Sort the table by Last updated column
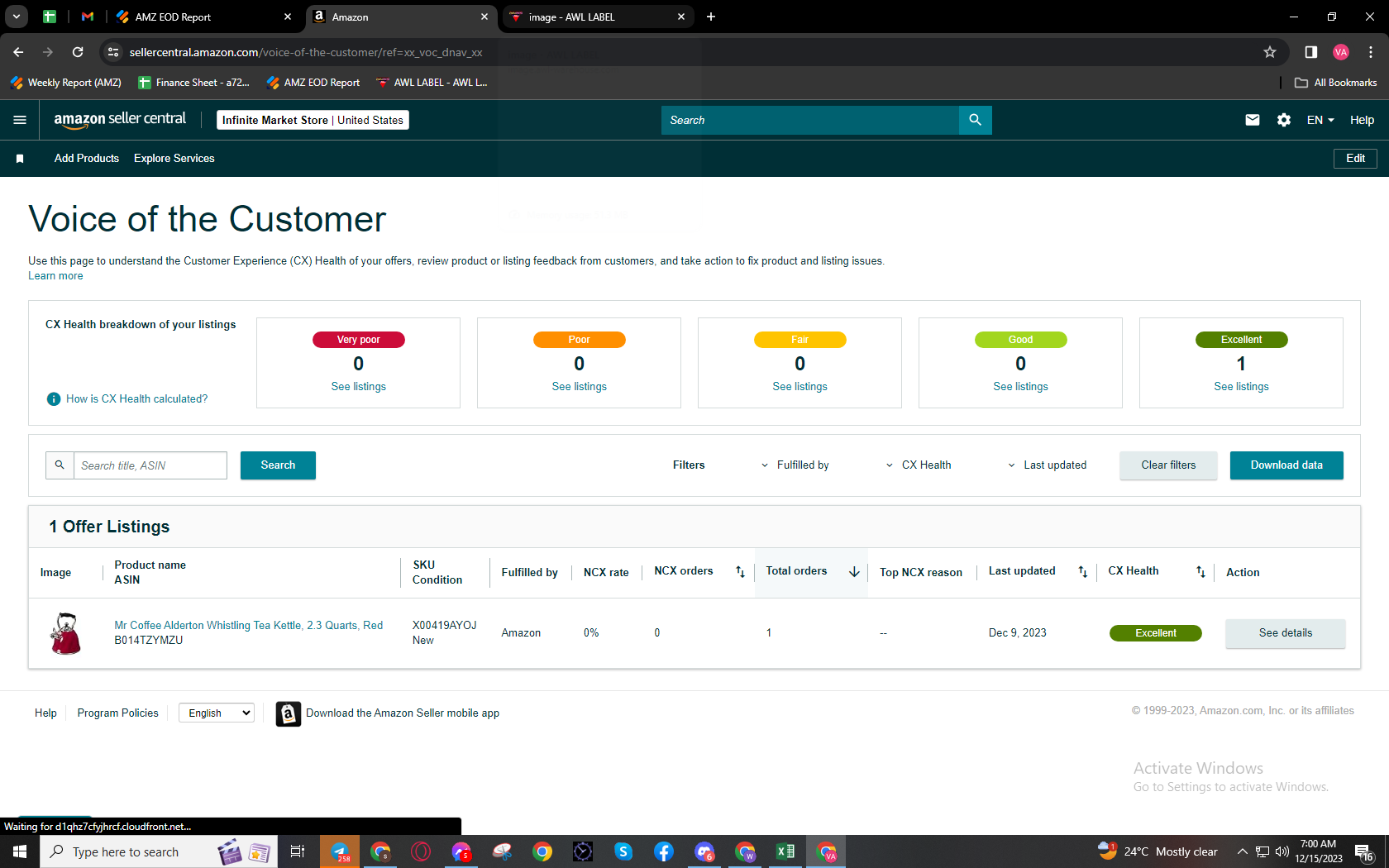The image size is (1389, 868). click(1082, 572)
